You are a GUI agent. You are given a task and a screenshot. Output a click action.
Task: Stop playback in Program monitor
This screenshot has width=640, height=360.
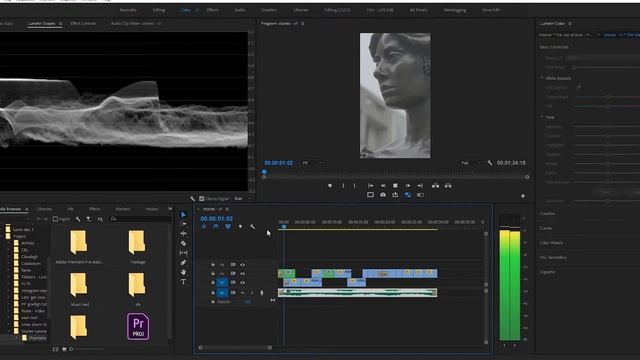pyautogui.click(x=395, y=186)
